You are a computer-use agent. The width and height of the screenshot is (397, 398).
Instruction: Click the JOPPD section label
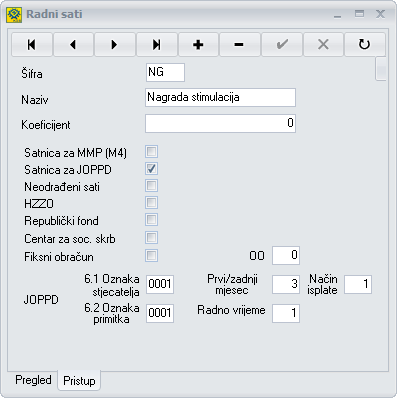(x=41, y=300)
